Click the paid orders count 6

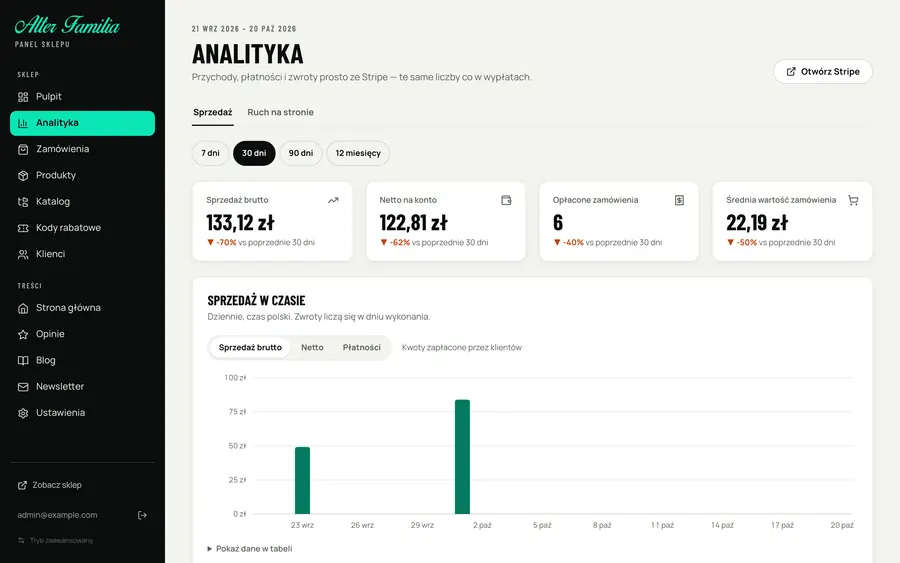click(x=558, y=223)
